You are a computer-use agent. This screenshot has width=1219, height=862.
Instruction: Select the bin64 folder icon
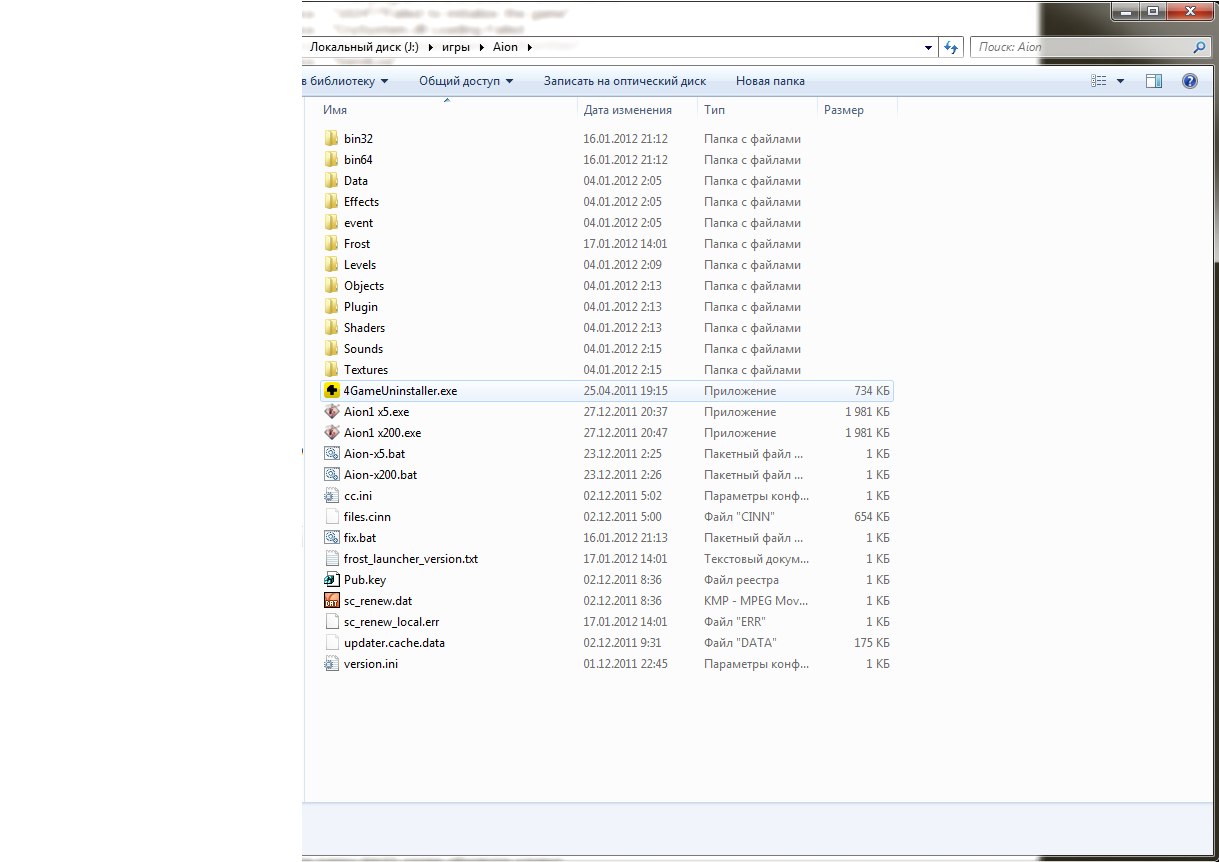click(x=332, y=160)
